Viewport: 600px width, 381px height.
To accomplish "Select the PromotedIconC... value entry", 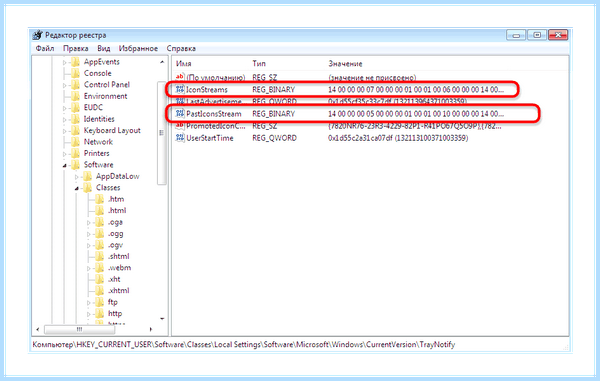I will pyautogui.click(x=215, y=126).
